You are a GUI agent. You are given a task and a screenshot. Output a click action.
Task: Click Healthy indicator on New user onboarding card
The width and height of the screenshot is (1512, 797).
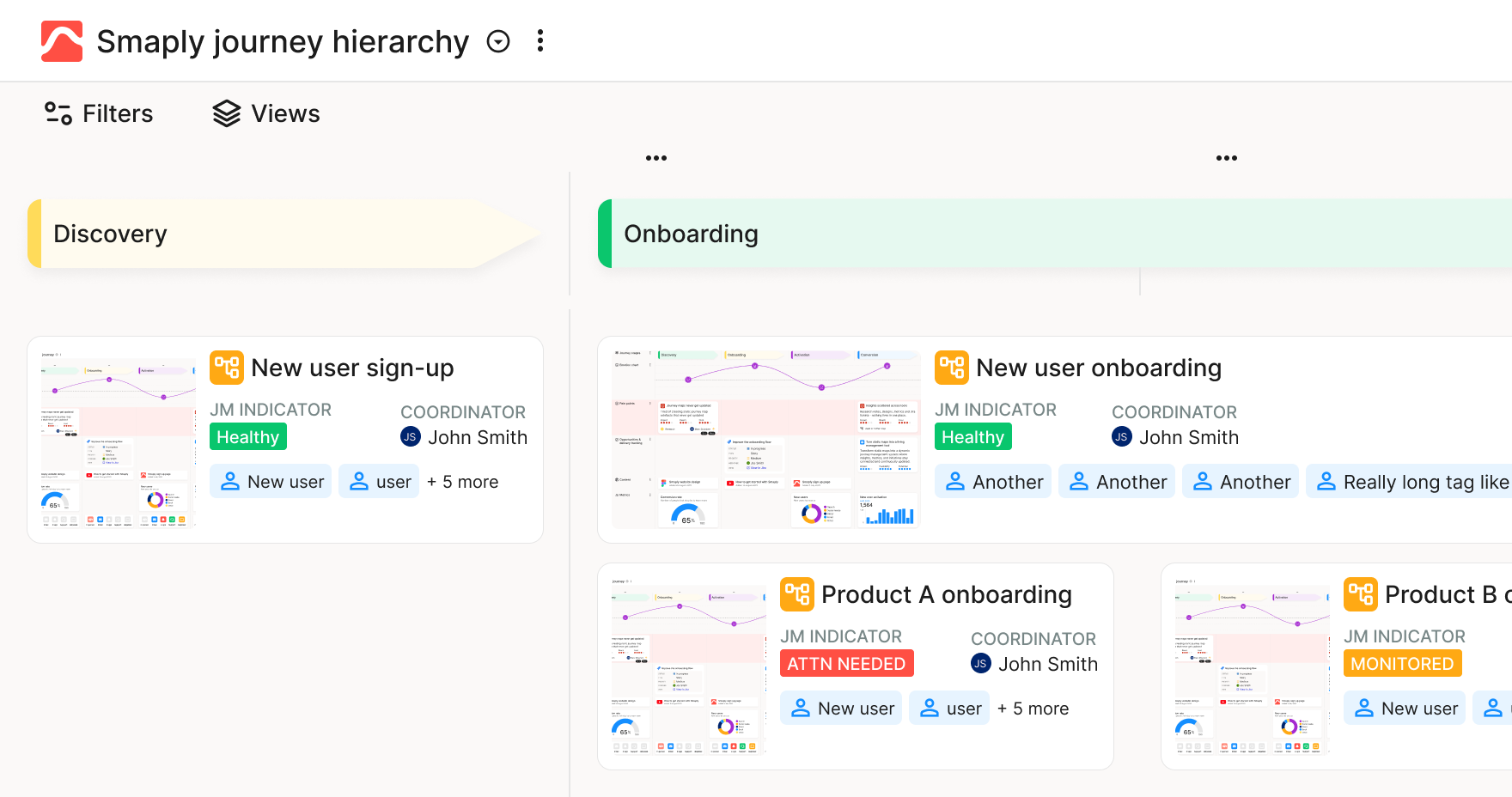[x=973, y=437]
